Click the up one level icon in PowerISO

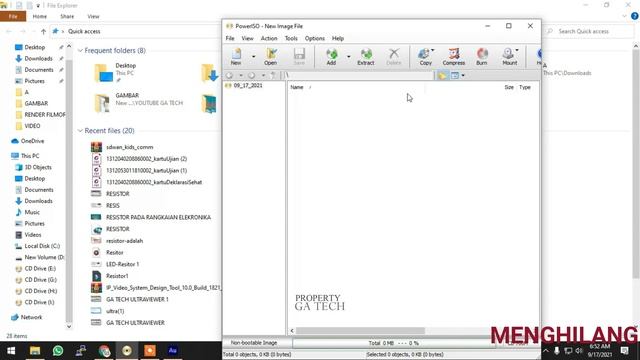273,76
